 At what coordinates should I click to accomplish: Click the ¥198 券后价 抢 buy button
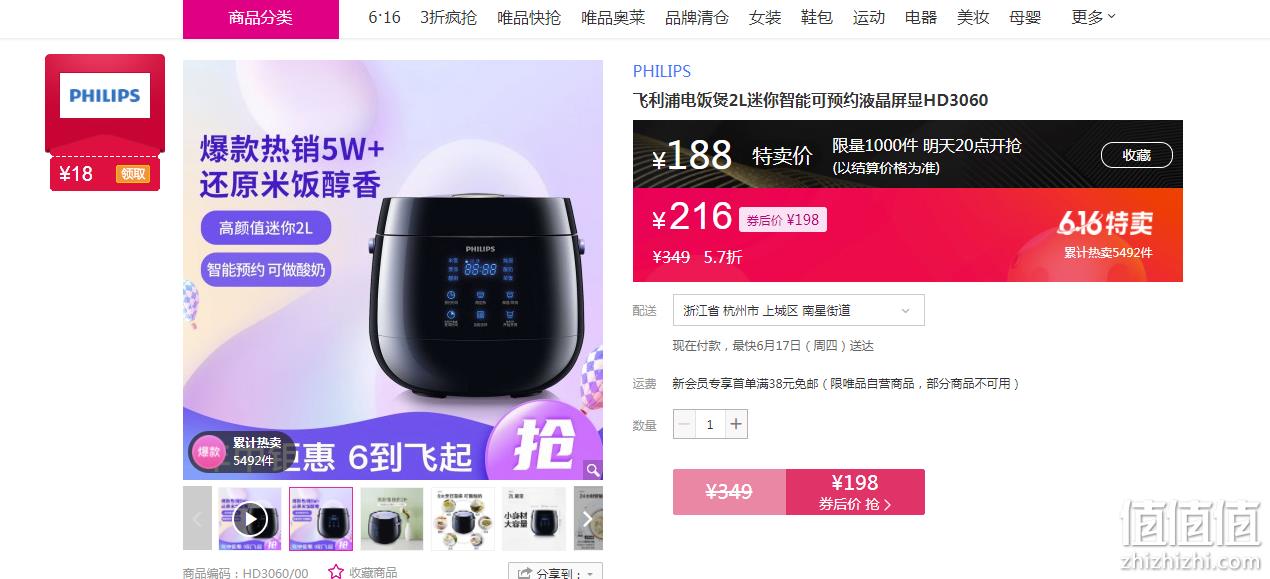[x=855, y=492]
